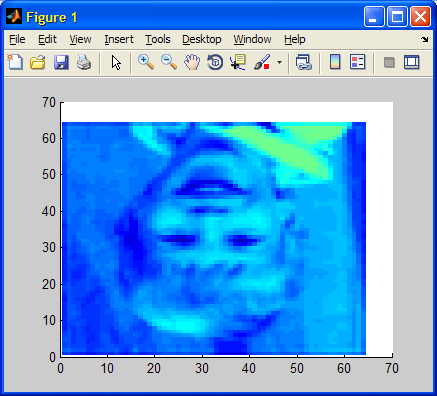Minimize the Figure 1 window

(x=374, y=17)
